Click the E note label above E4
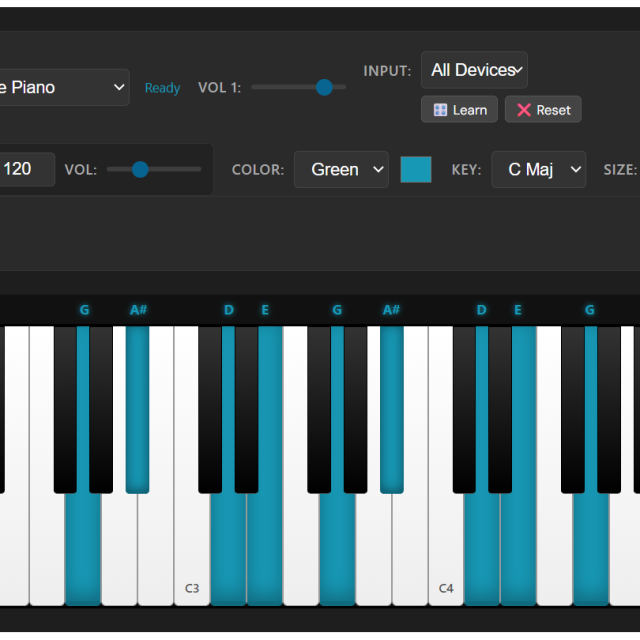This screenshot has height=640, width=640. pos(518,310)
